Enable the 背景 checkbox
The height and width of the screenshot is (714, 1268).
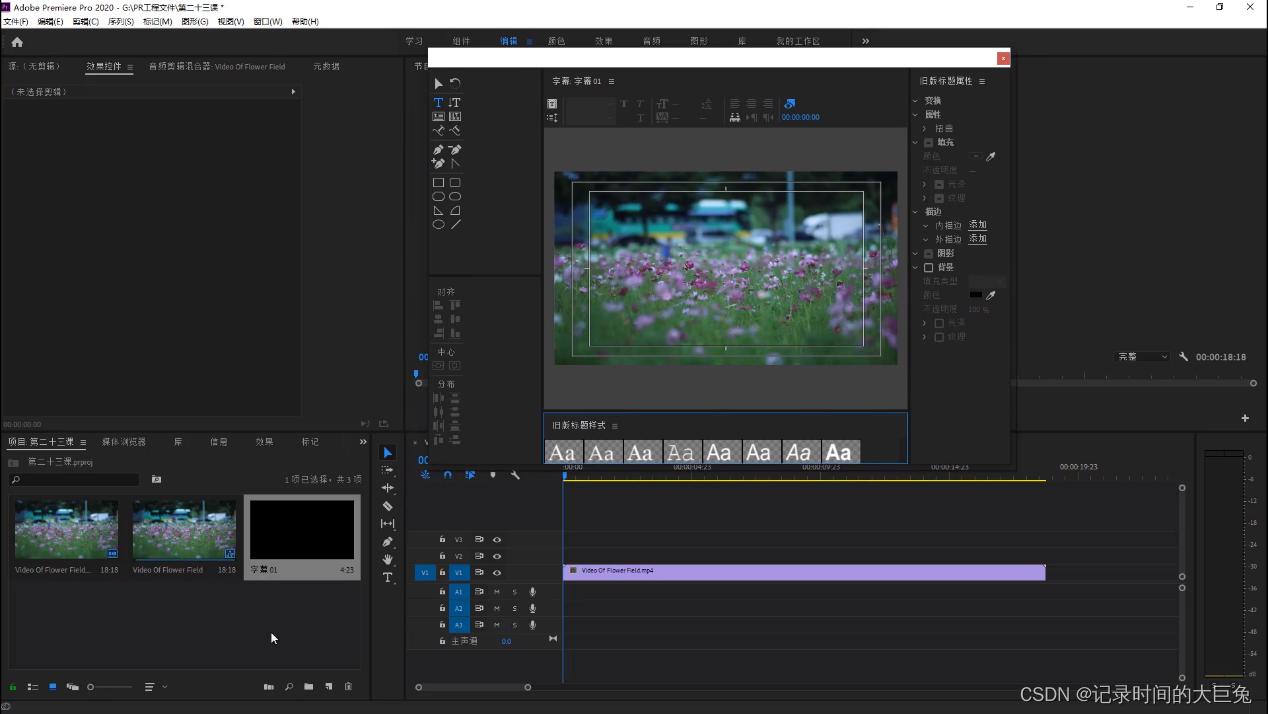point(928,268)
